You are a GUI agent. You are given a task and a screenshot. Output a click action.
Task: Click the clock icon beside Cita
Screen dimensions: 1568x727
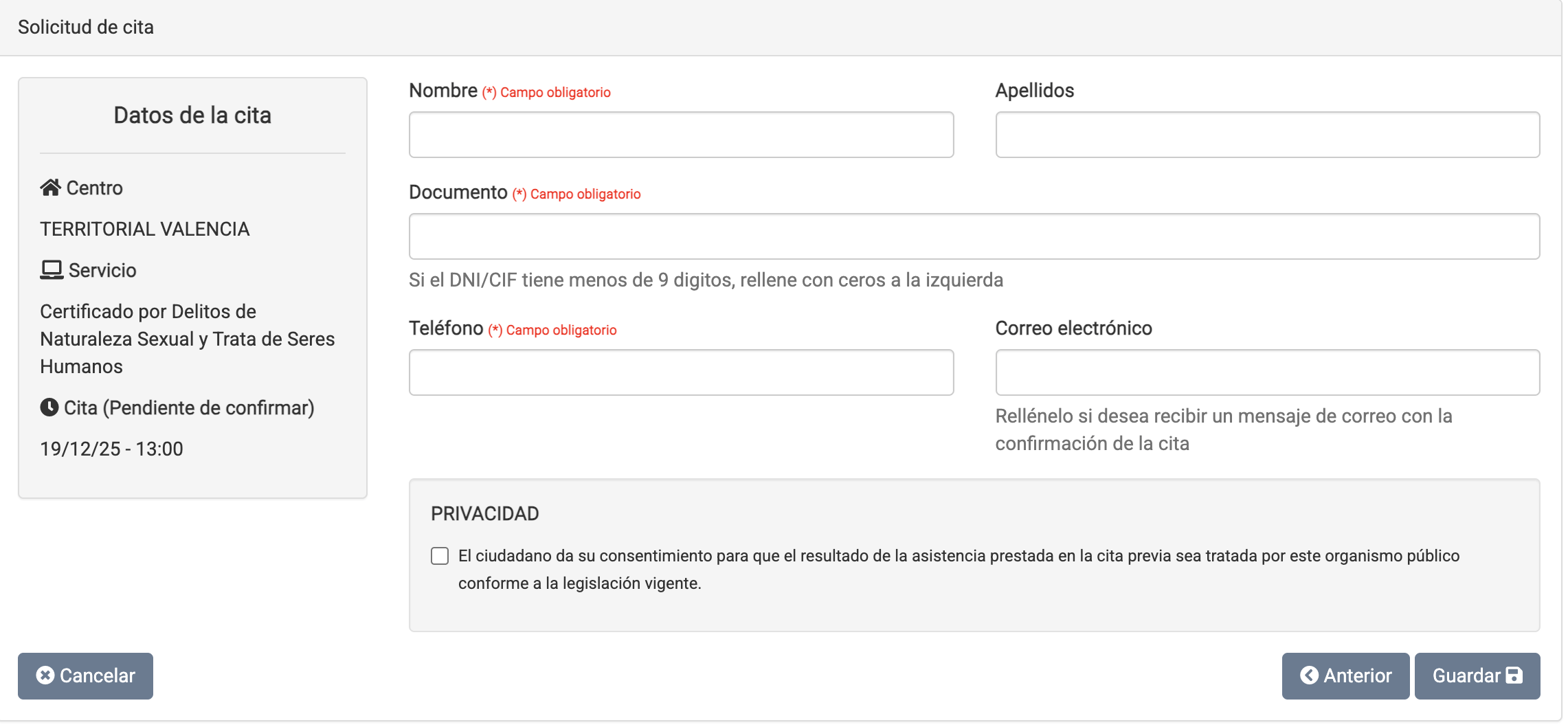point(49,407)
